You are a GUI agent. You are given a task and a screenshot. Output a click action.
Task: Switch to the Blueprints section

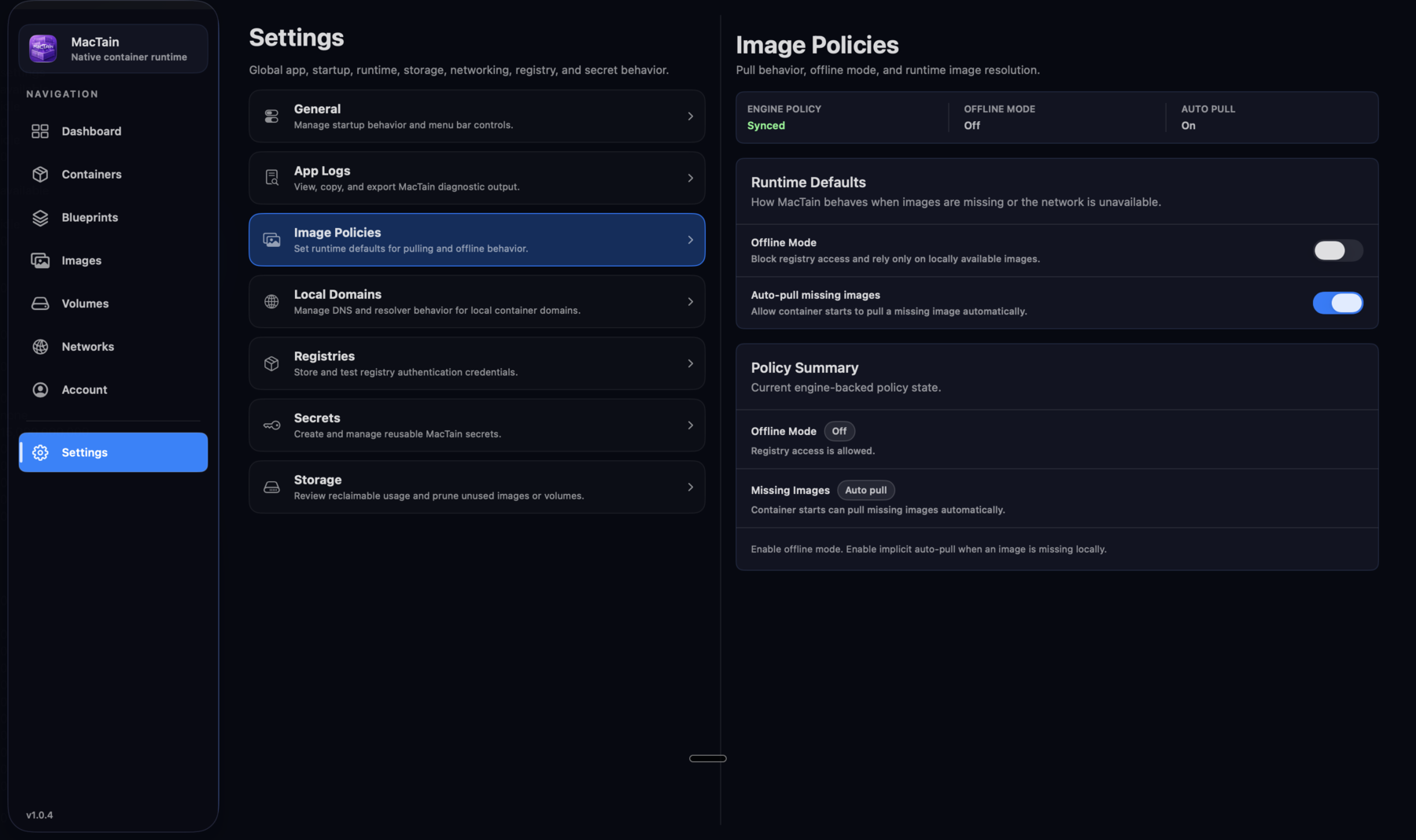pyautogui.click(x=113, y=218)
